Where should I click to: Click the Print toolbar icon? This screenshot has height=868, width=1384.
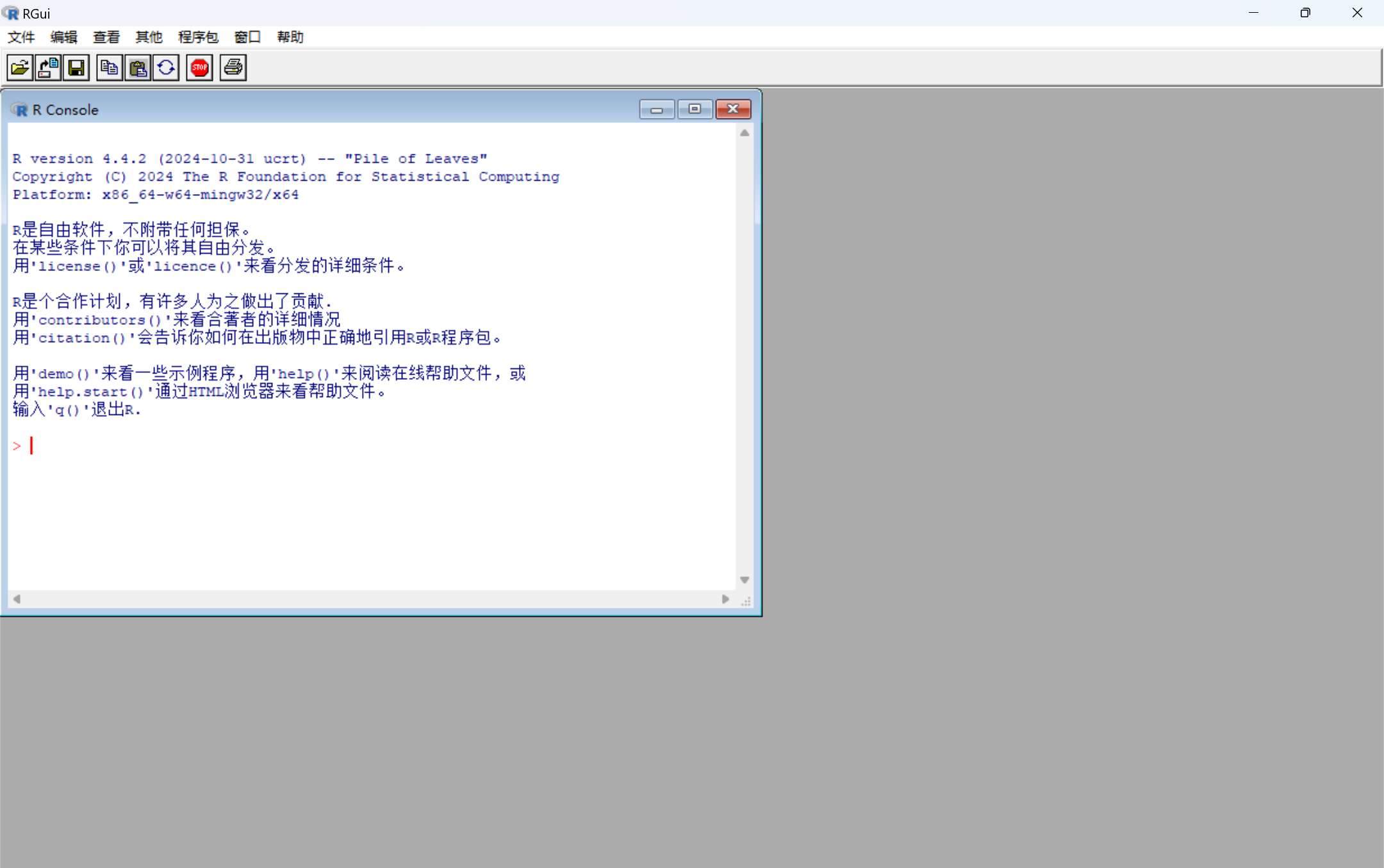point(233,67)
